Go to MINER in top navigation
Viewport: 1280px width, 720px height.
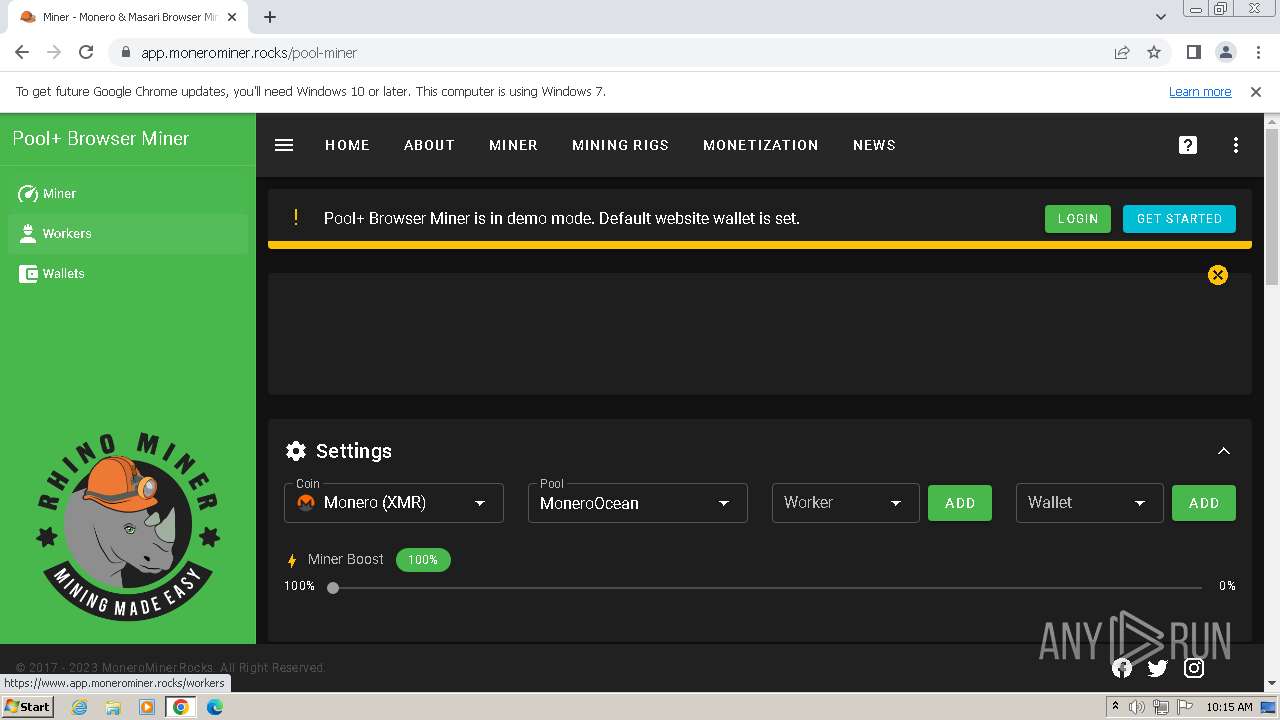click(513, 145)
